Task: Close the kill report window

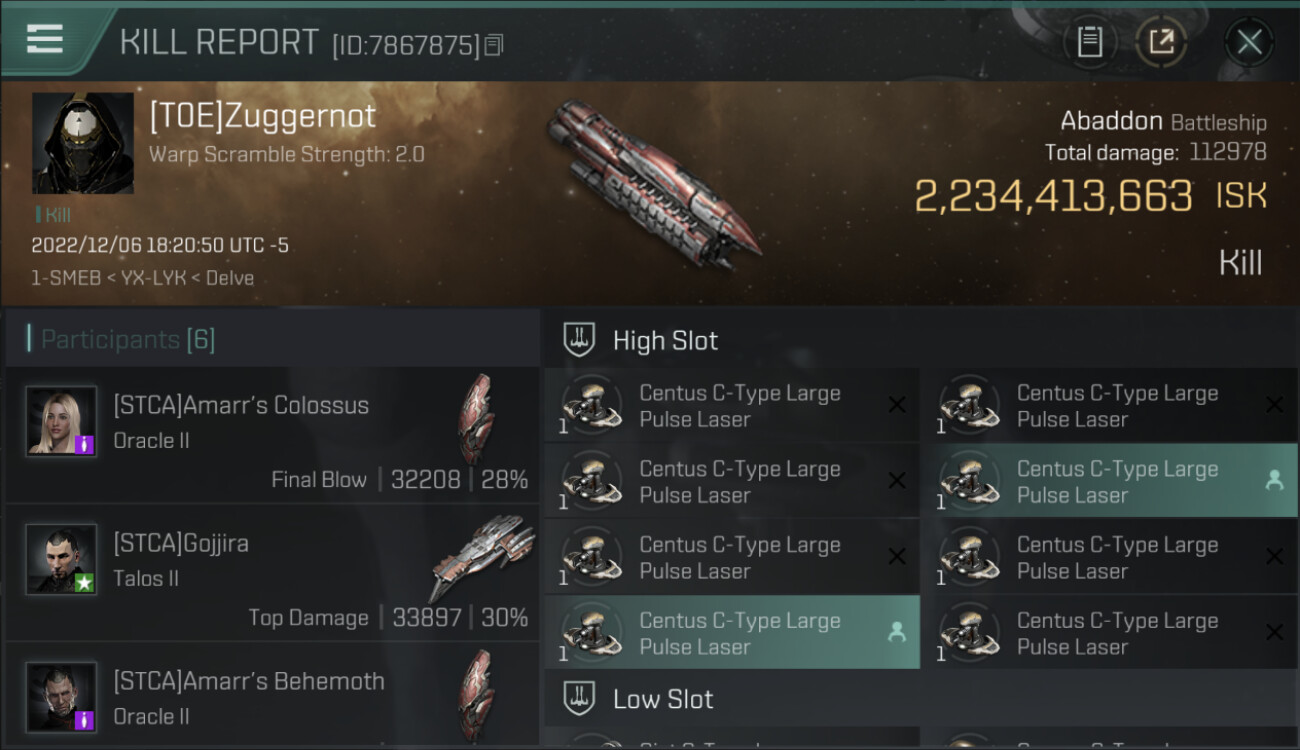Action: tap(1249, 42)
